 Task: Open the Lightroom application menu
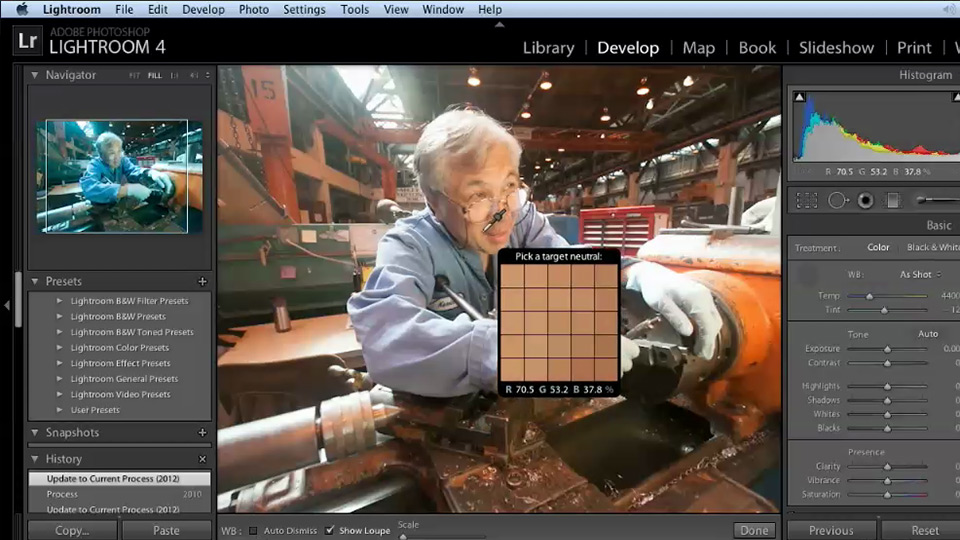72,9
